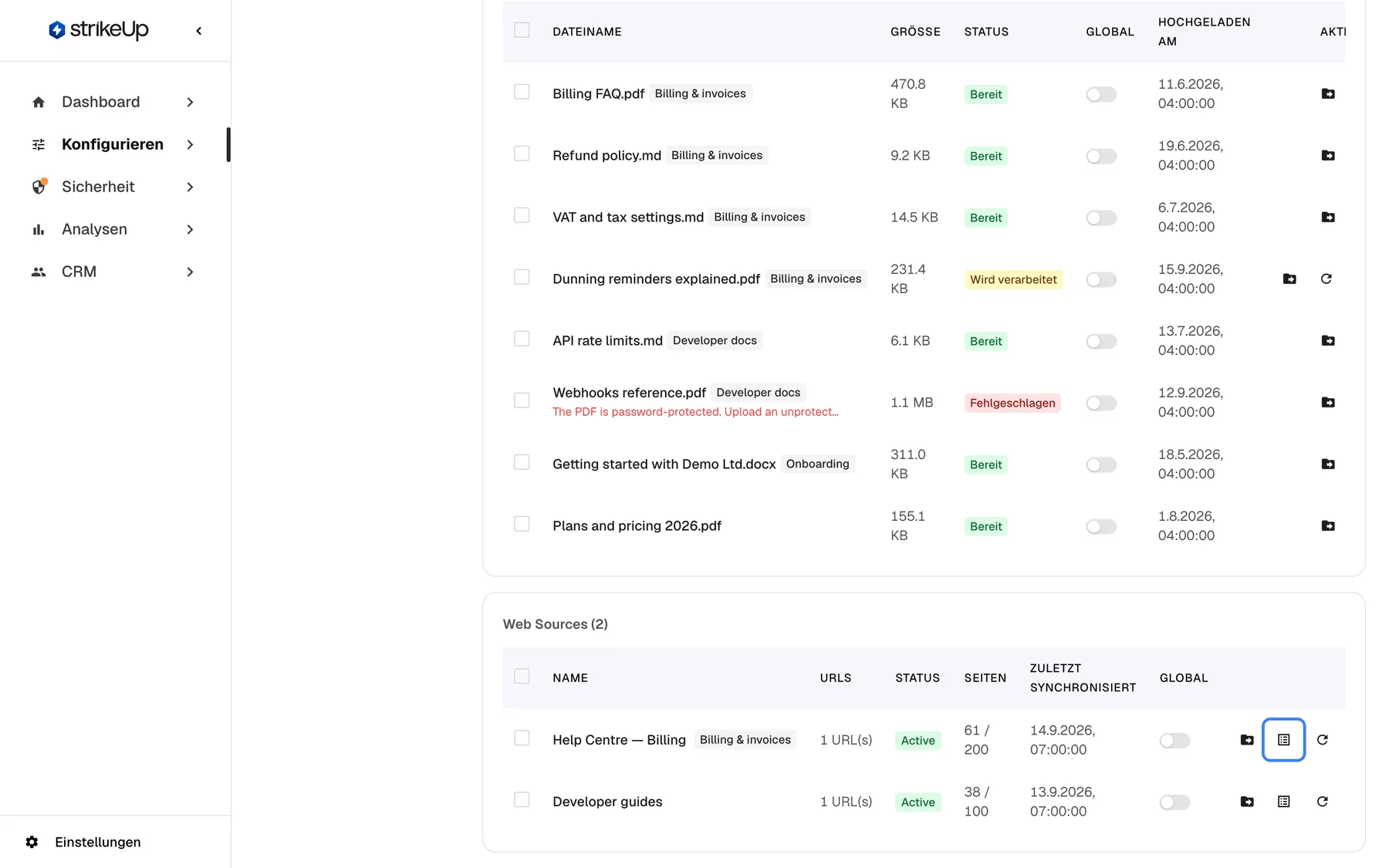Move Help Centre — Billing source to folder
The width and height of the screenshot is (1389, 868).
coord(1247,740)
